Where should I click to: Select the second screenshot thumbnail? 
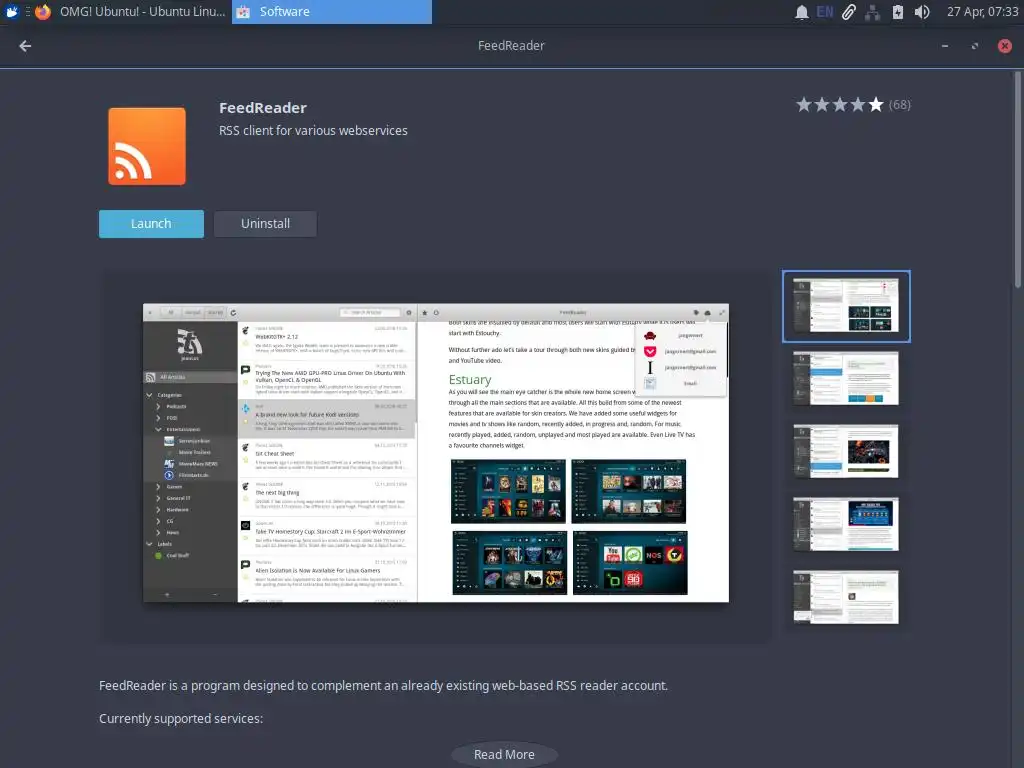pos(846,379)
